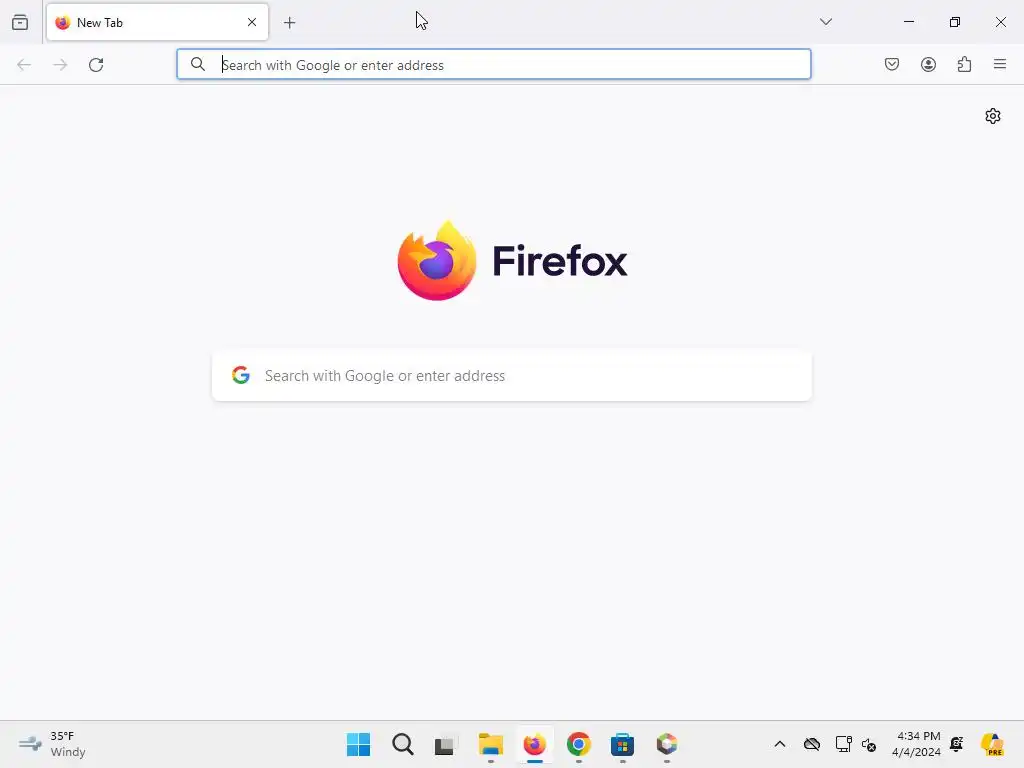Open Task View on taskbar
Viewport: 1024px width, 768px height.
pos(445,745)
